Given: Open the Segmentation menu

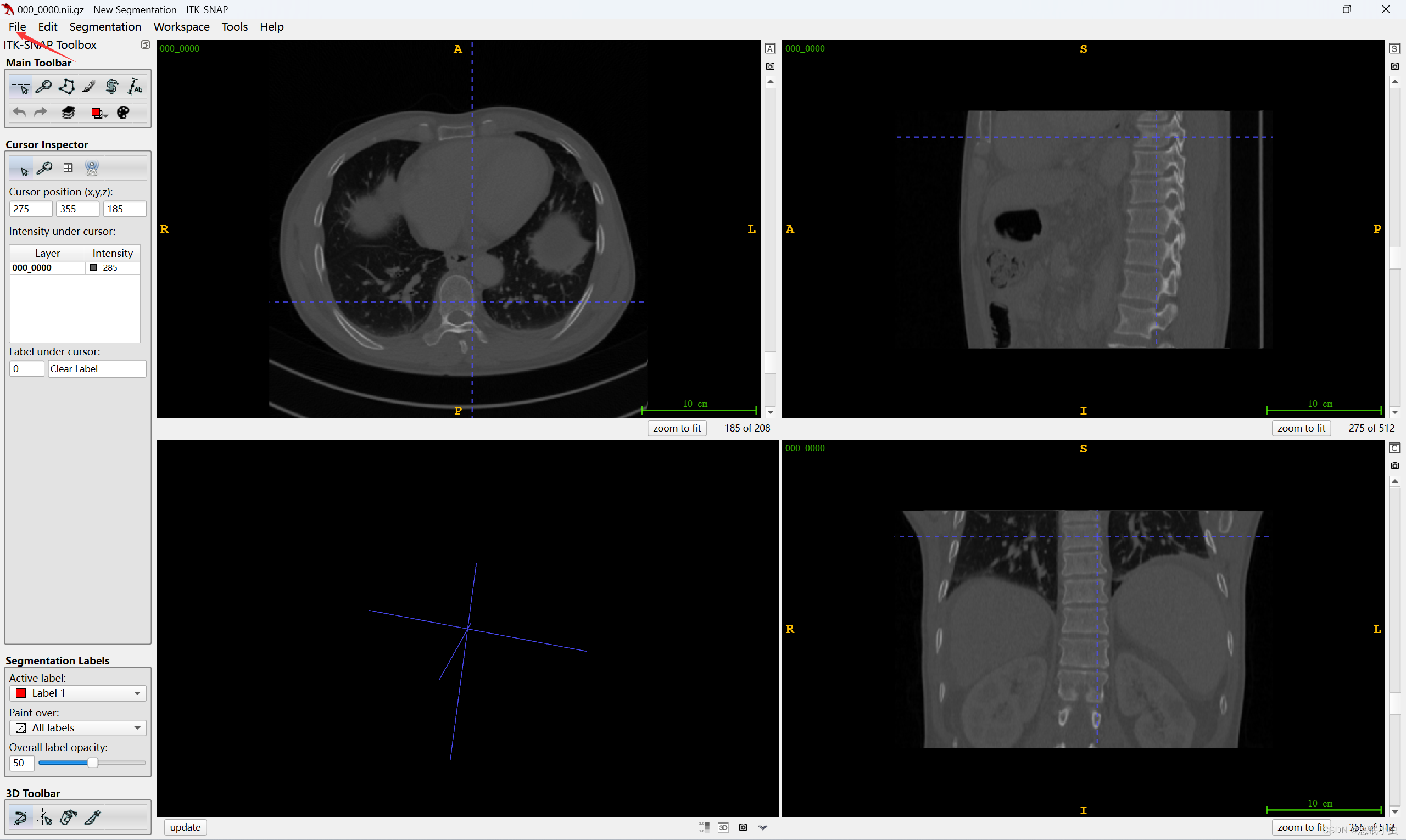Looking at the screenshot, I should coord(105,26).
